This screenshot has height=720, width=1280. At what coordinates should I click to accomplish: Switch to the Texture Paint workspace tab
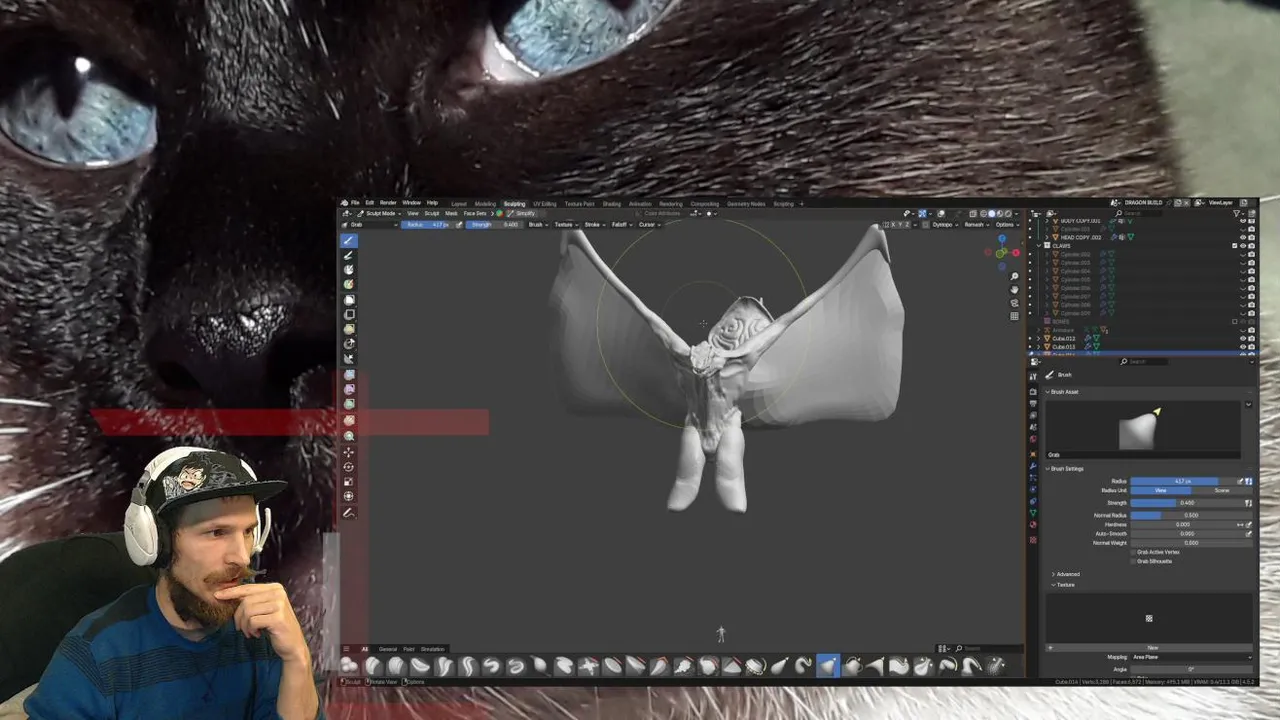(580, 202)
